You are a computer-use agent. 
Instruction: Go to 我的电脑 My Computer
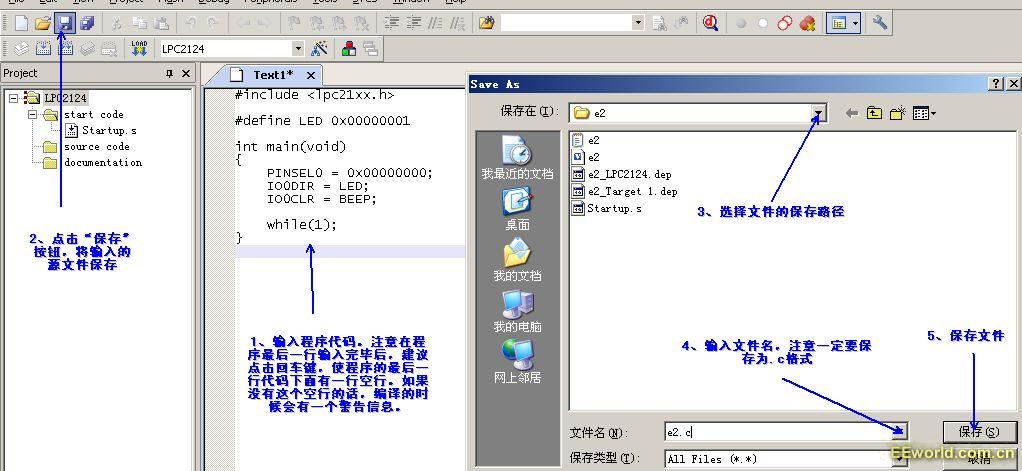coord(518,311)
